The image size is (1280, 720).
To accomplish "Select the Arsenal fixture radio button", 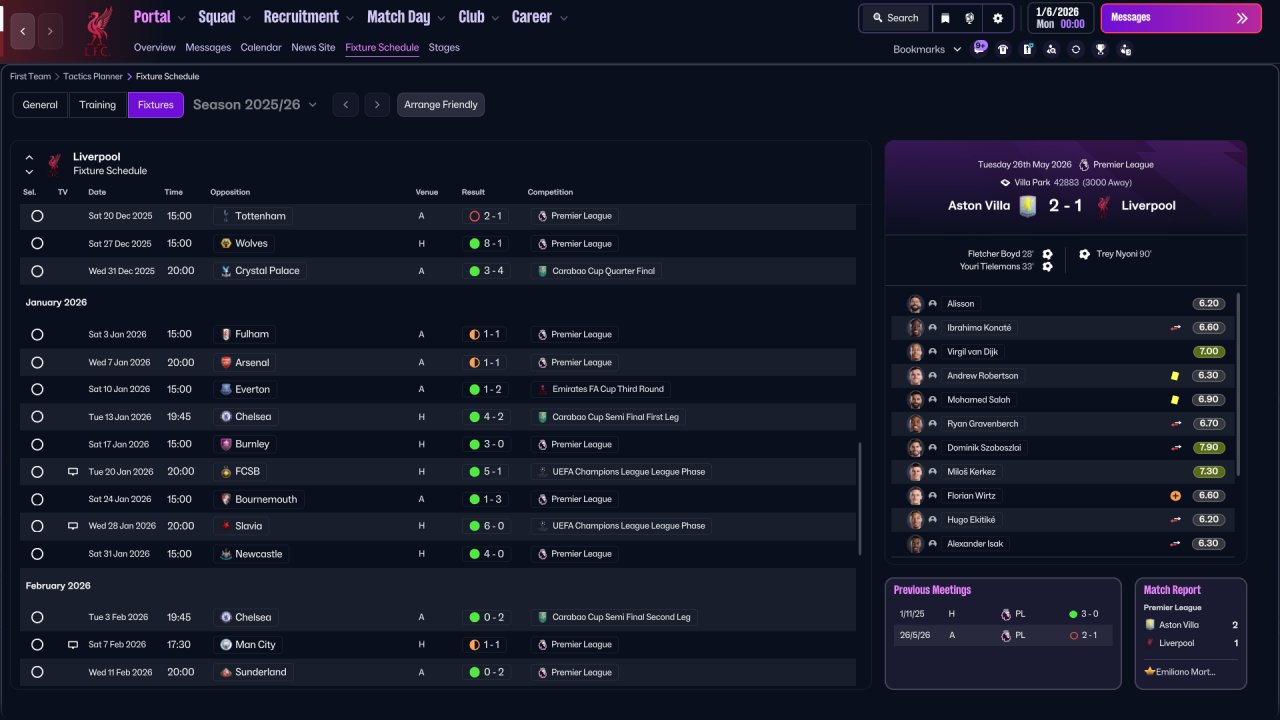I will (x=37, y=362).
